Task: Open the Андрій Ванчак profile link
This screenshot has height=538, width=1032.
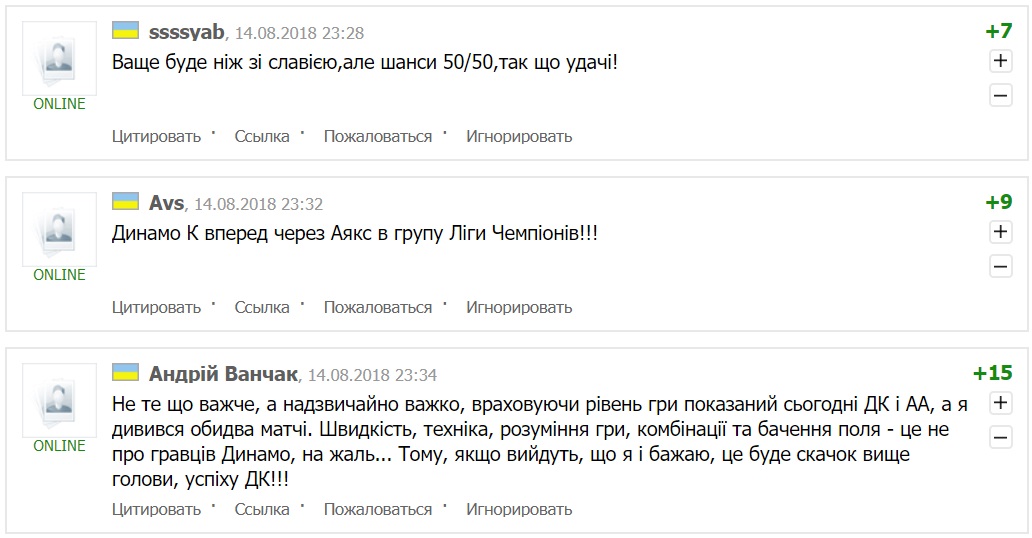Action: (223, 374)
